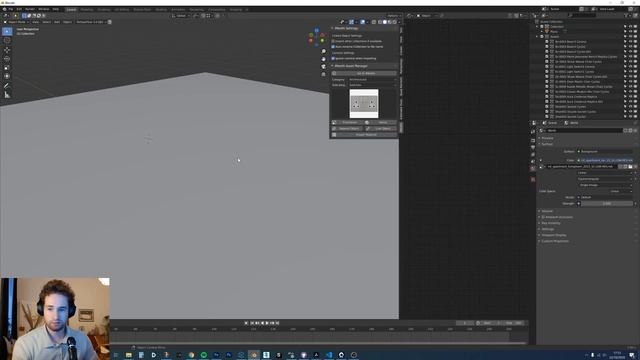The height and width of the screenshot is (360, 640).
Task: Open the File menu
Action: tap(11, 9)
